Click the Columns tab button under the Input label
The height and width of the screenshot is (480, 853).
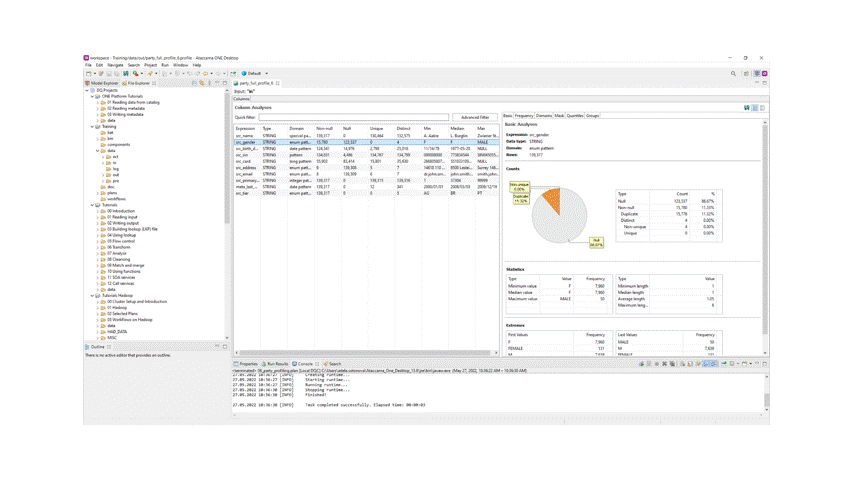click(242, 99)
